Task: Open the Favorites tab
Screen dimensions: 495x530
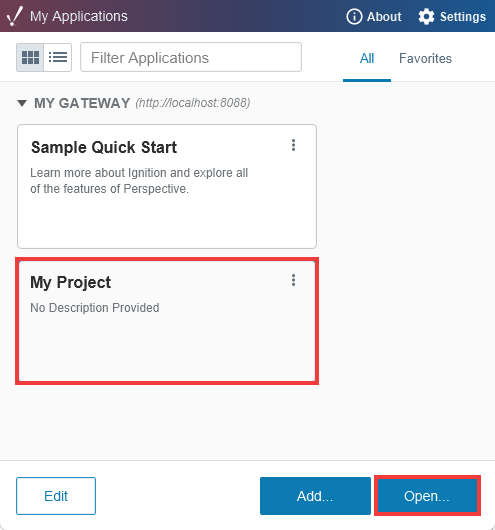Action: 425,58
